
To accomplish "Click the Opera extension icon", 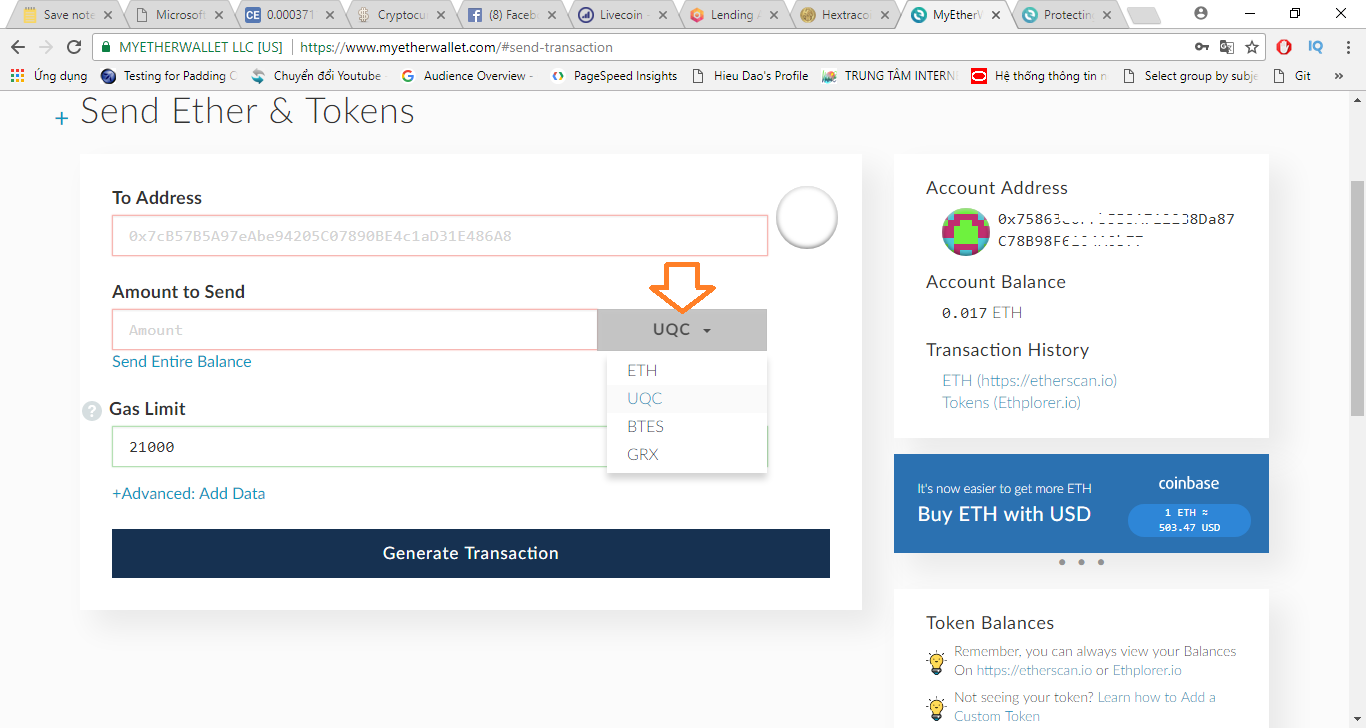I will (x=1284, y=47).
